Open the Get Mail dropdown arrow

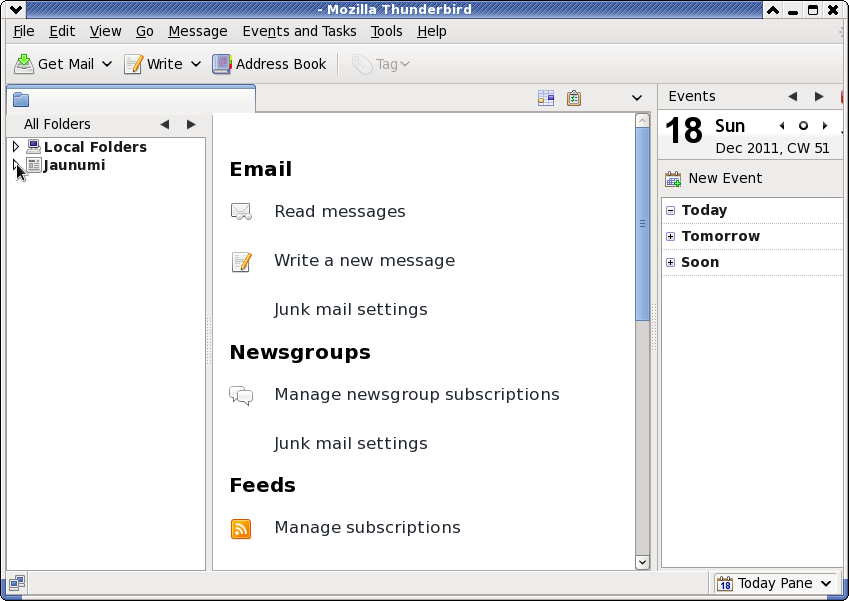(107, 64)
